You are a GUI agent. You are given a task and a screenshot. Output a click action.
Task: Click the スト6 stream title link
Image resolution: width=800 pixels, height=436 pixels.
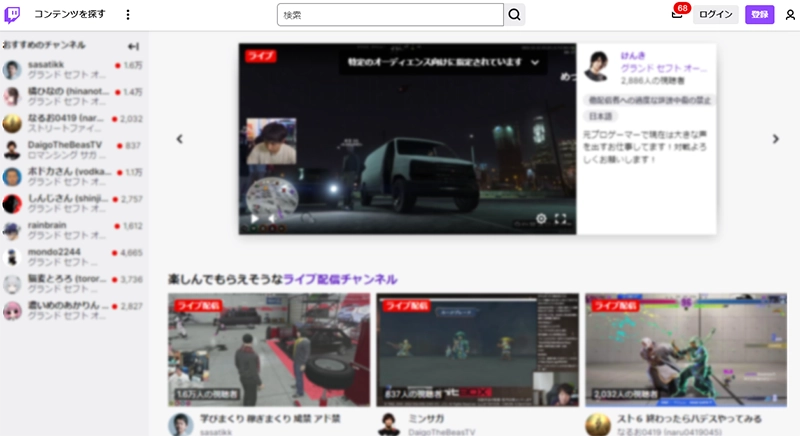(689, 419)
